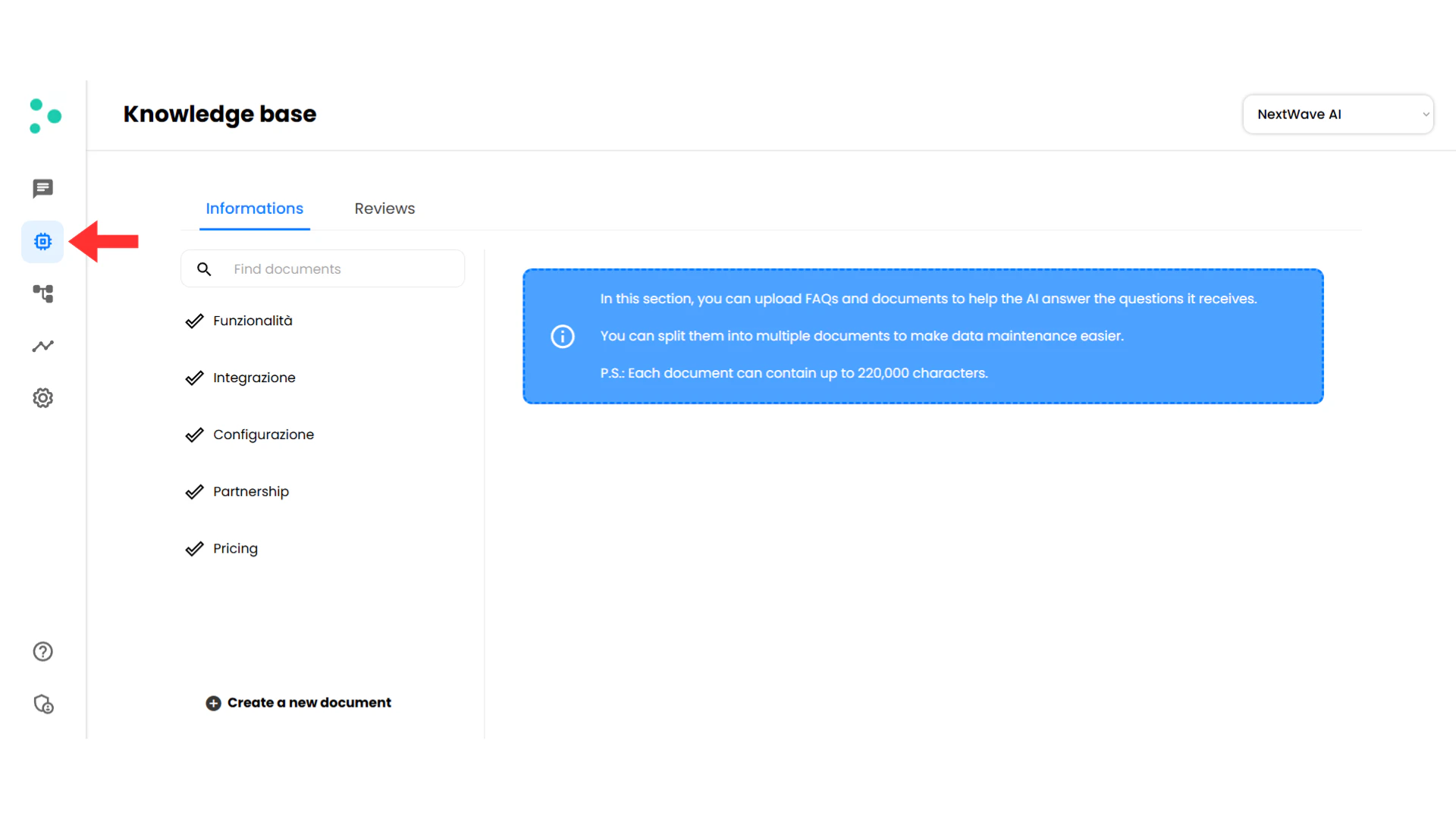
Task: View the analytics section
Action: pyautogui.click(x=43, y=346)
